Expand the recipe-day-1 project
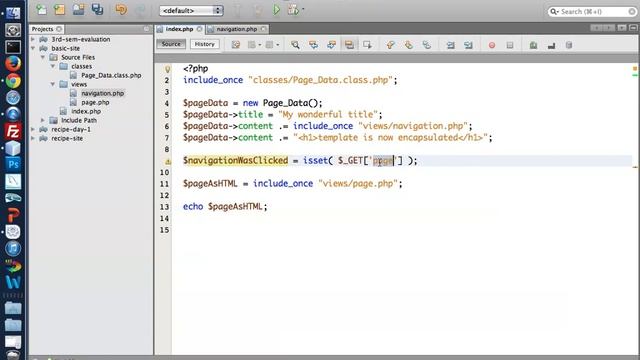The width and height of the screenshot is (640, 360). pyautogui.click(x=33, y=129)
